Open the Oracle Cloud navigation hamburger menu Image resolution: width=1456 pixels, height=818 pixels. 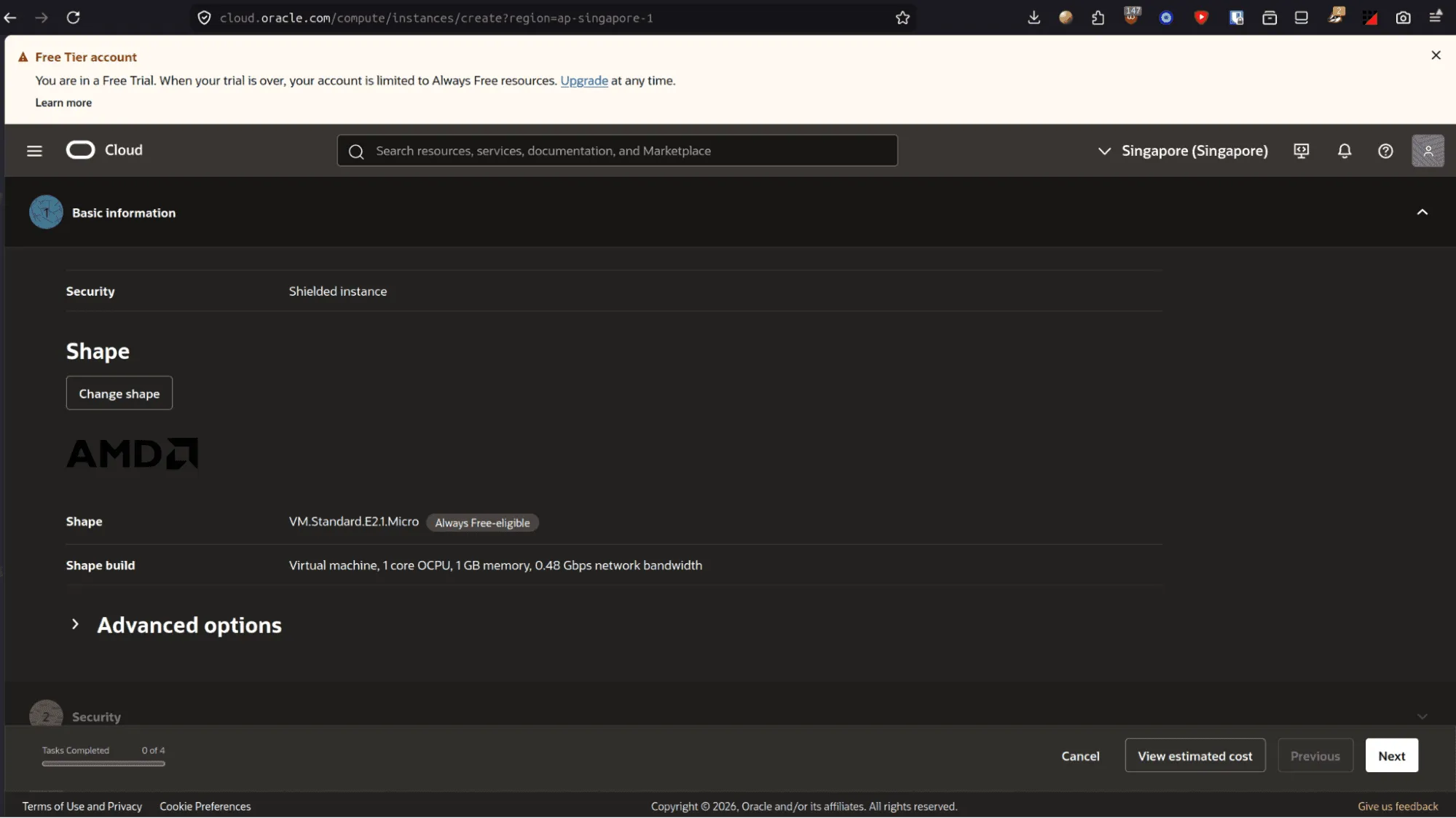pyautogui.click(x=34, y=151)
